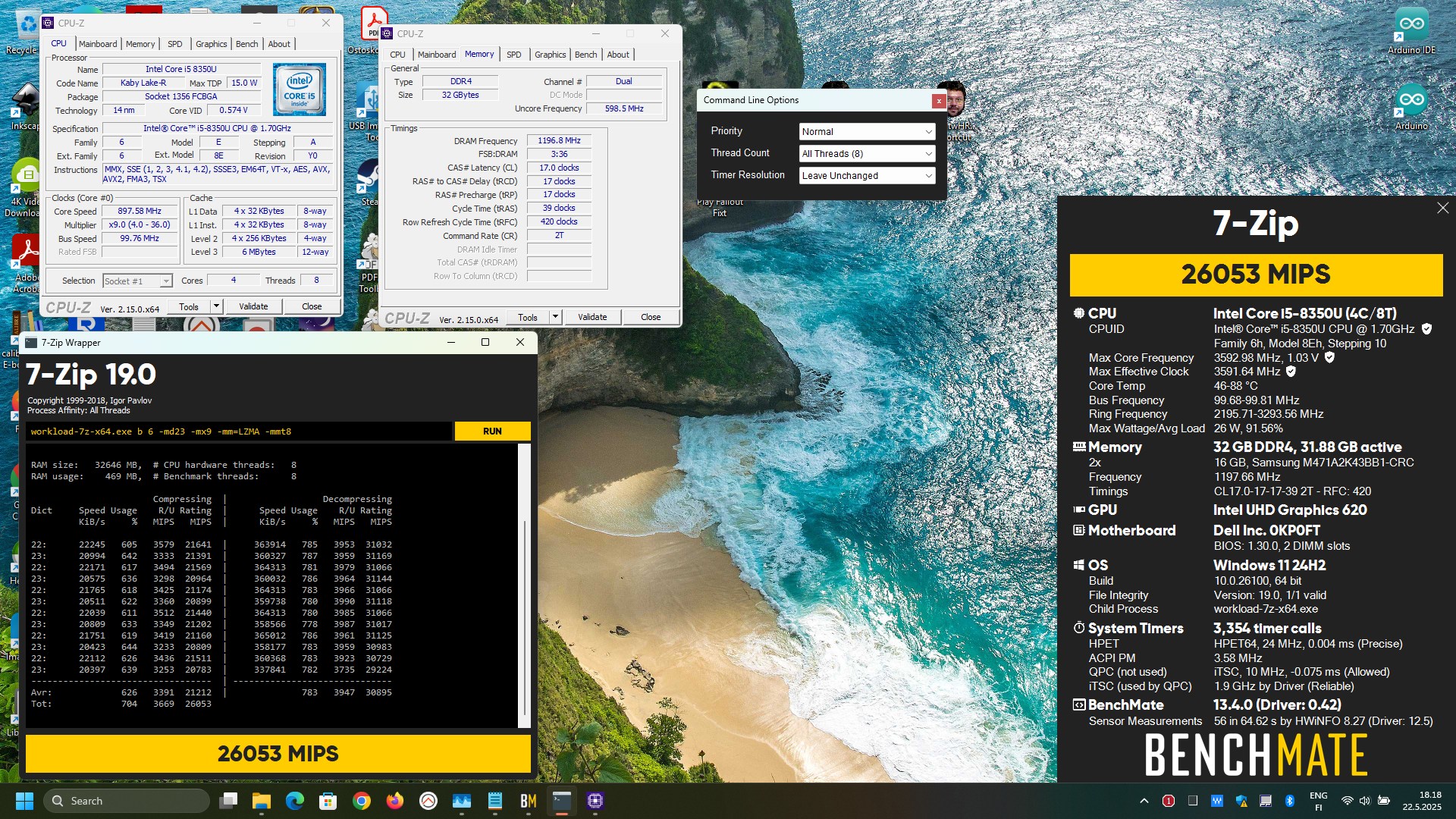Open Microsoft Store taskbar icon
This screenshot has width=1456, height=819.
tap(328, 801)
